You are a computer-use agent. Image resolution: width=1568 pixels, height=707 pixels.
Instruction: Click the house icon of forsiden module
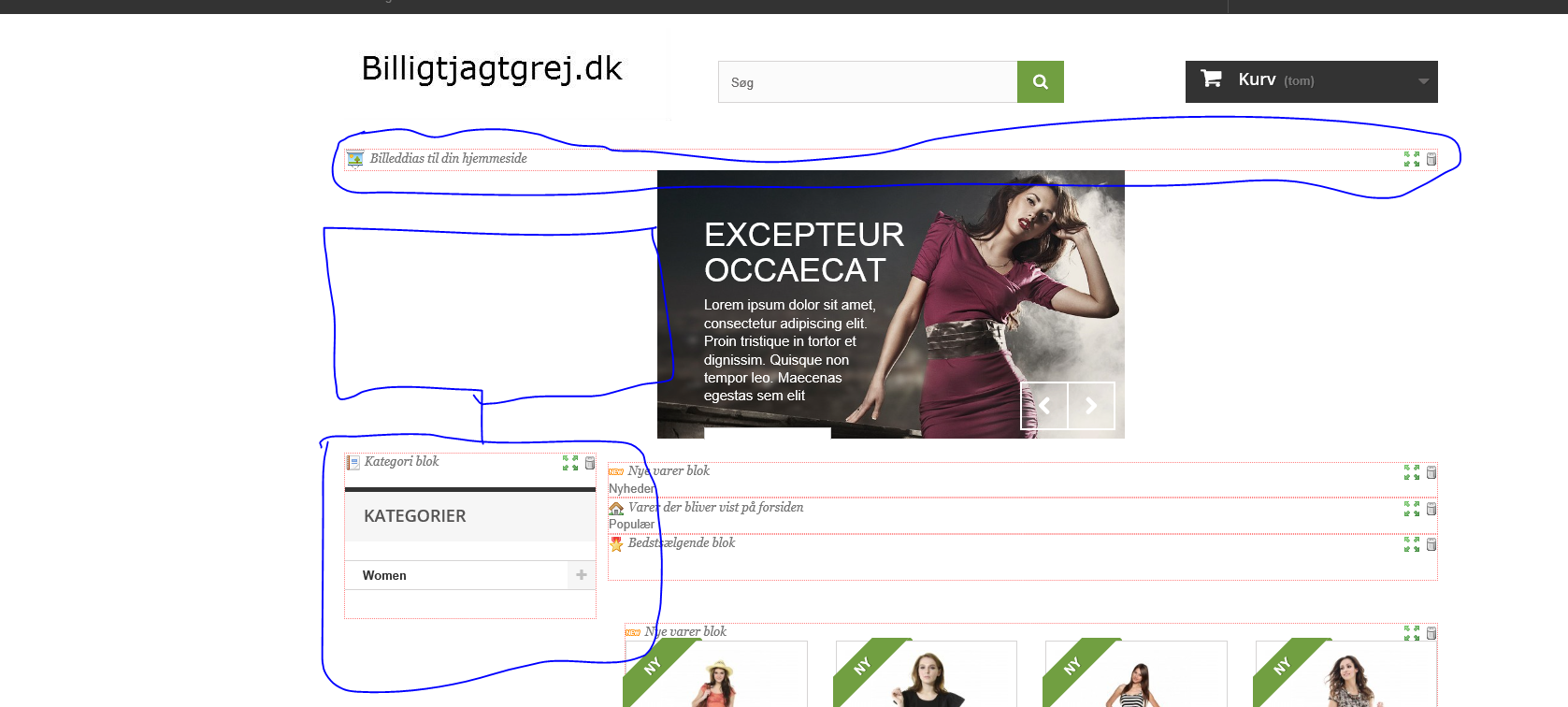[616, 508]
